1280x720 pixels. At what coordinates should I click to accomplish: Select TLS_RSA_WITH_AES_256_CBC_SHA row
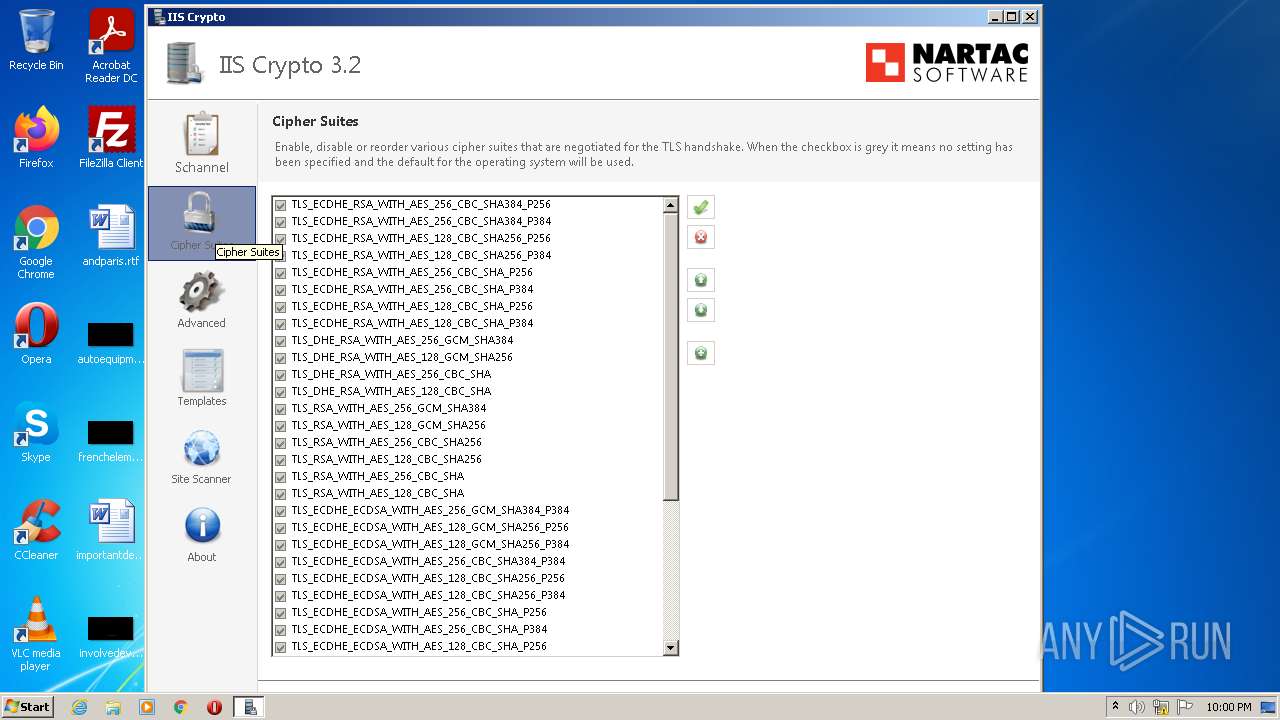467,476
